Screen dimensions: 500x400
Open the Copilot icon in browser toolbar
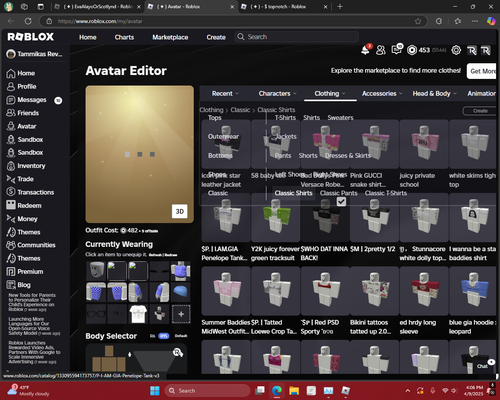491,21
